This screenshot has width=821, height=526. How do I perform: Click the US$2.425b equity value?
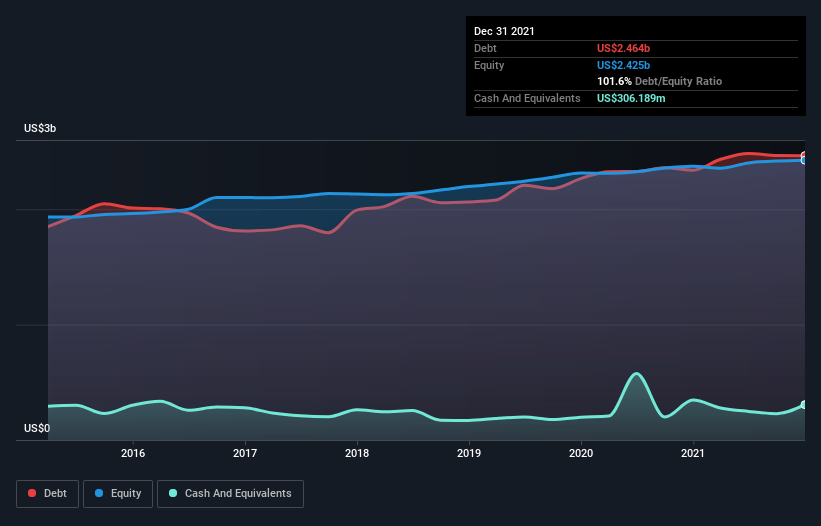click(x=623, y=65)
